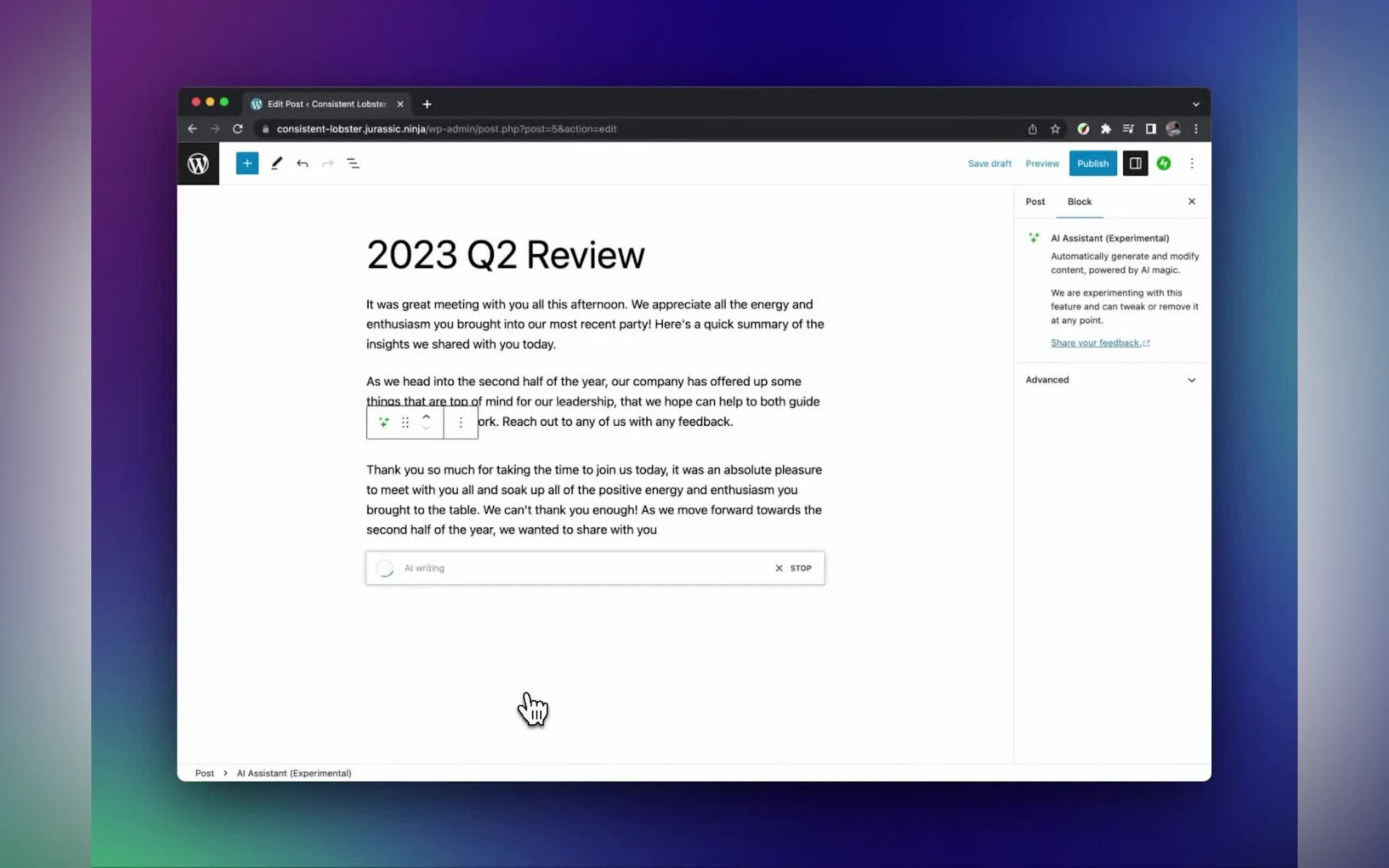Click the AI Assistant sparkle block icon

coord(383,423)
